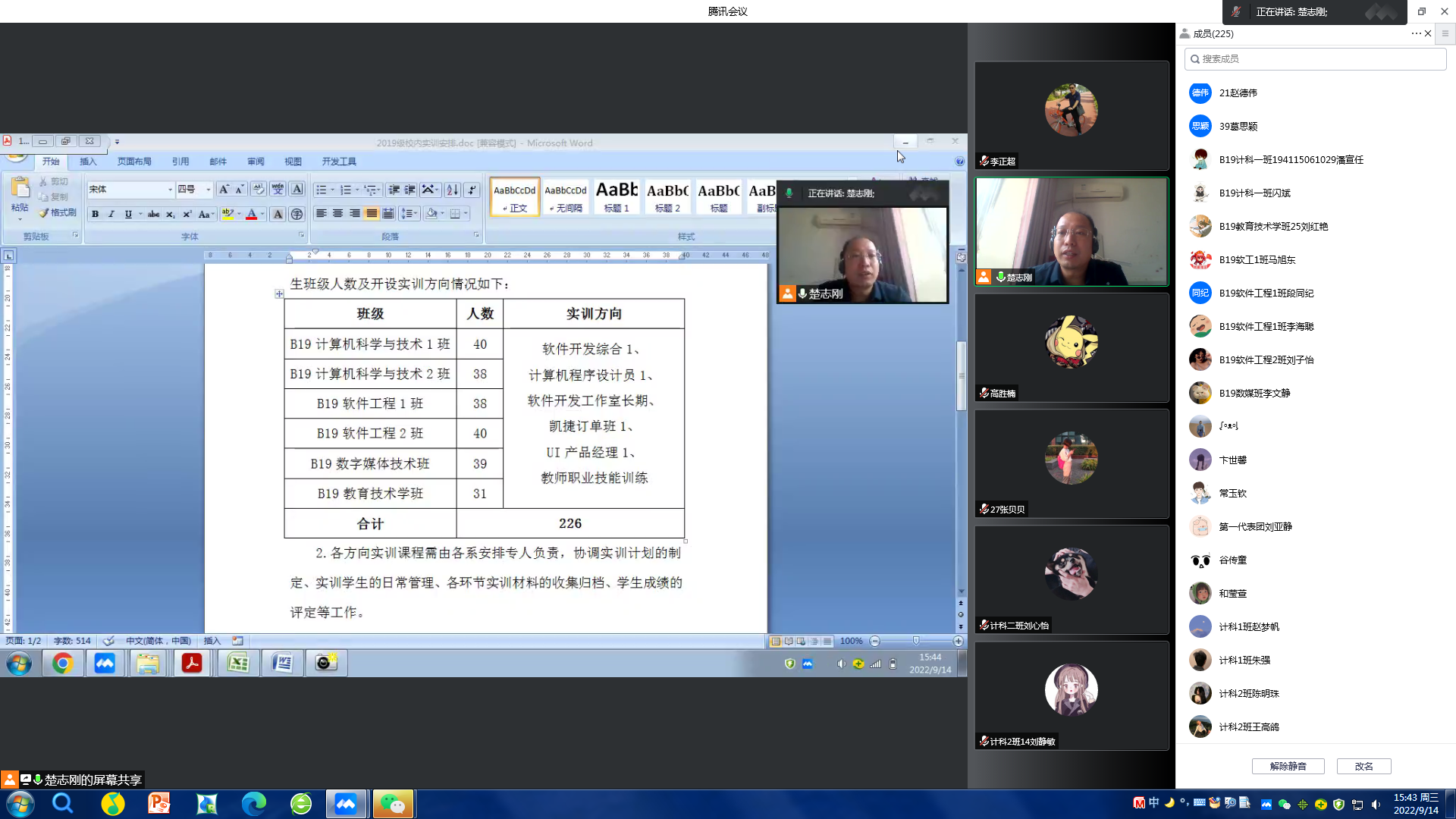Toggle italic formatting

111,213
